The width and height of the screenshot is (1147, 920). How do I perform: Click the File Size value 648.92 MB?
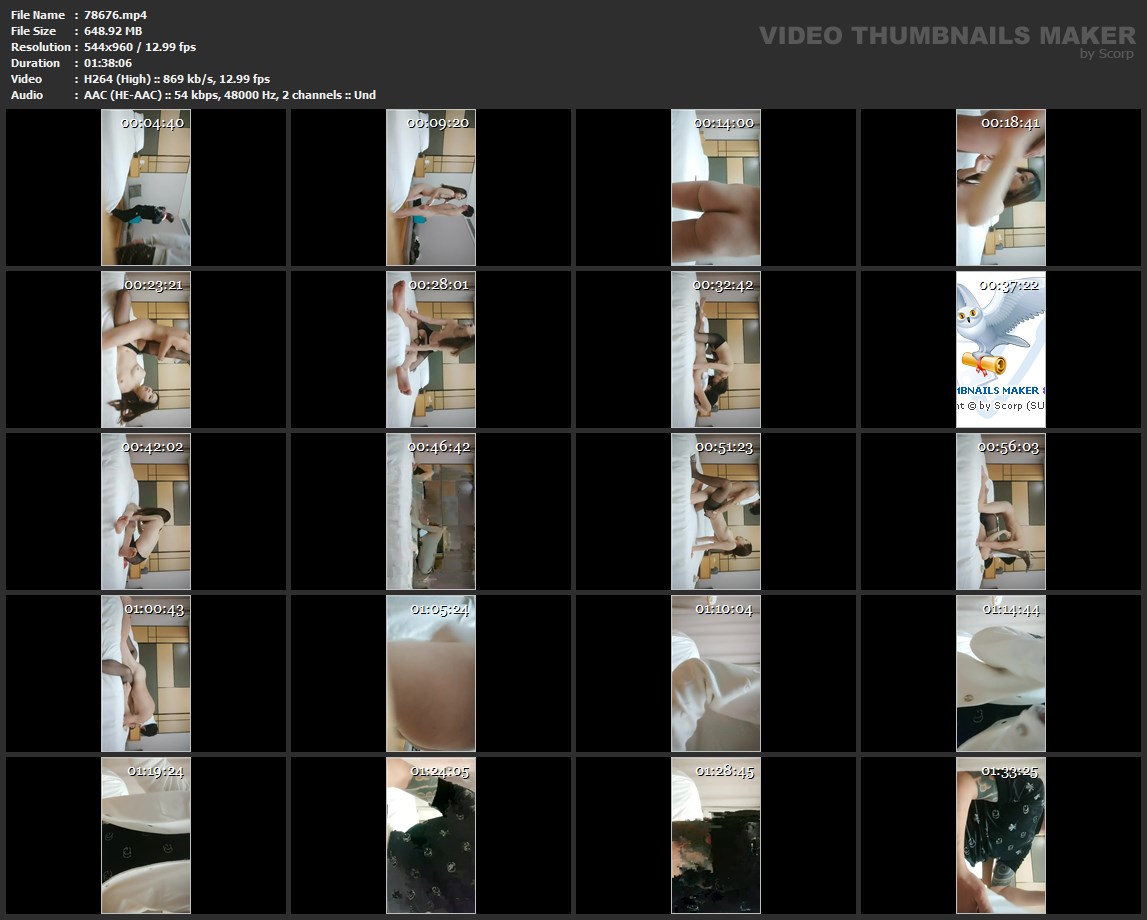[x=113, y=31]
